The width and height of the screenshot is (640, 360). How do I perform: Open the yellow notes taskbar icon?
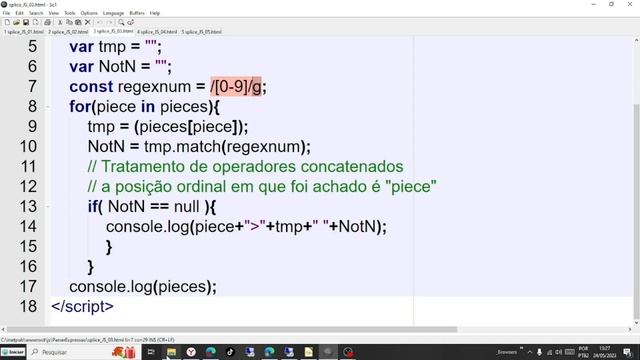click(x=309, y=352)
